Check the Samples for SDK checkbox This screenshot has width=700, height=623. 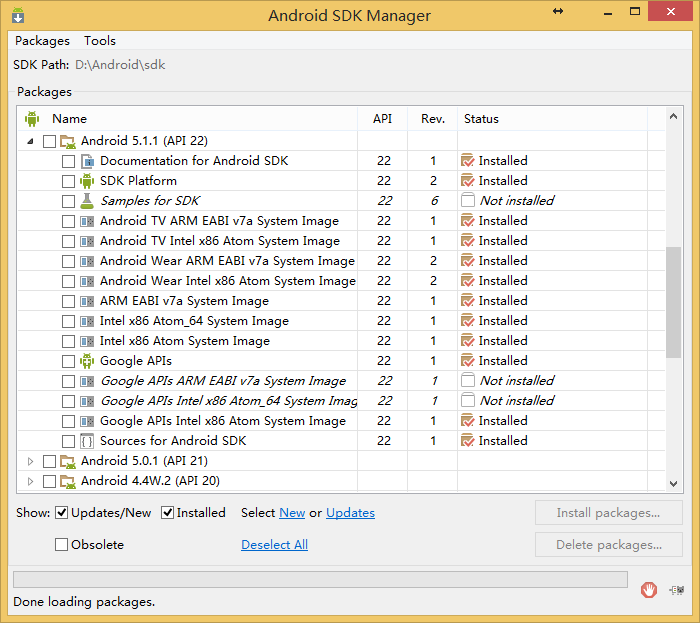coord(68,201)
